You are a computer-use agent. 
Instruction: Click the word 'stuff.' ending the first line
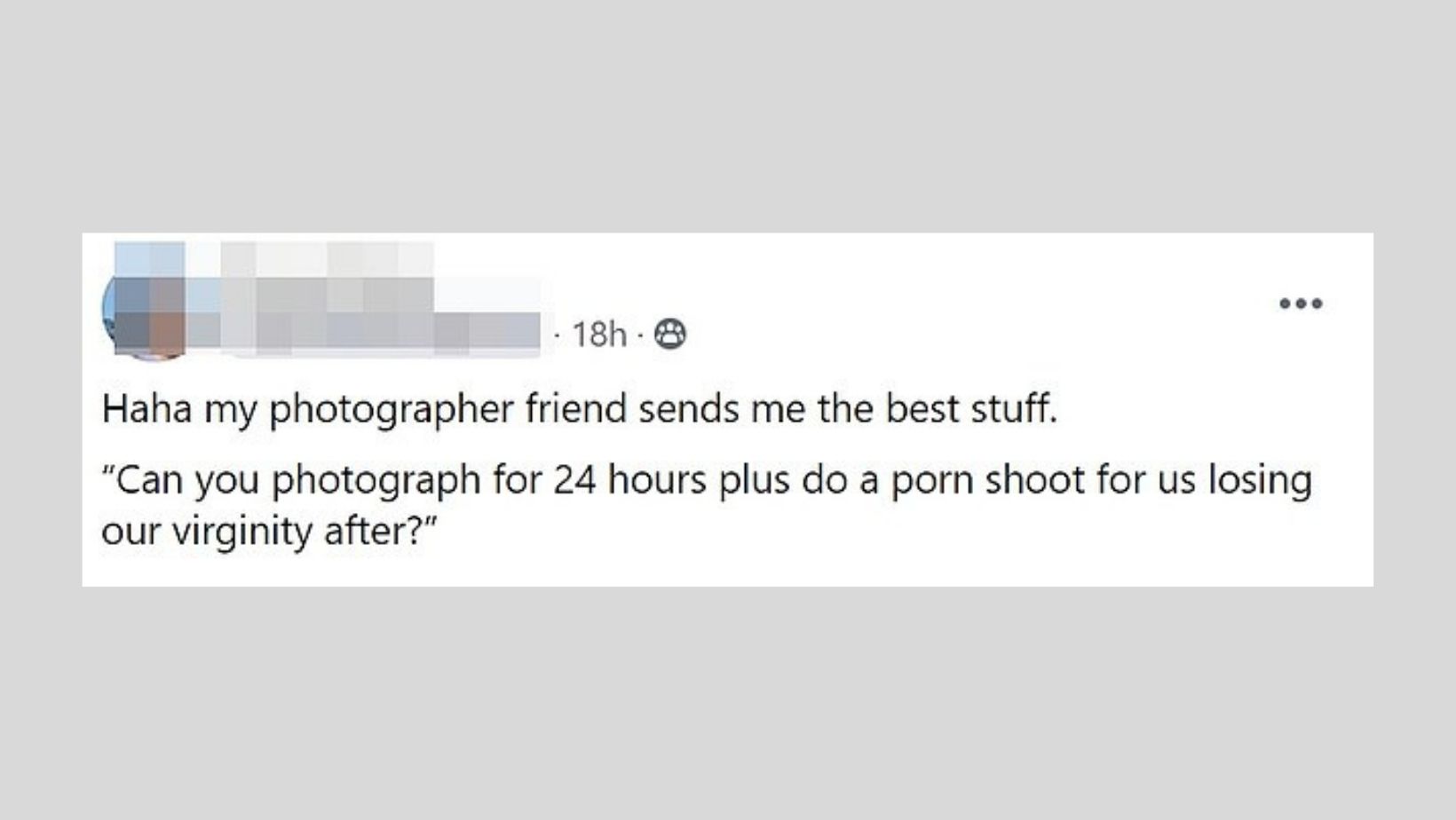pyautogui.click(x=1014, y=409)
